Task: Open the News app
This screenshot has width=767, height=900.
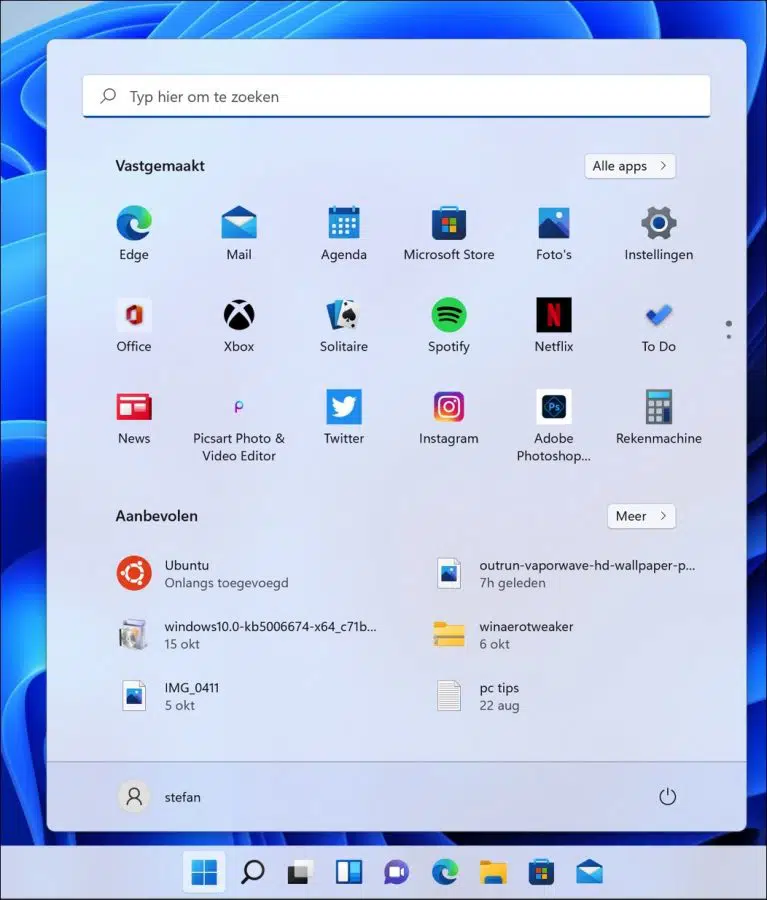Action: 134,417
